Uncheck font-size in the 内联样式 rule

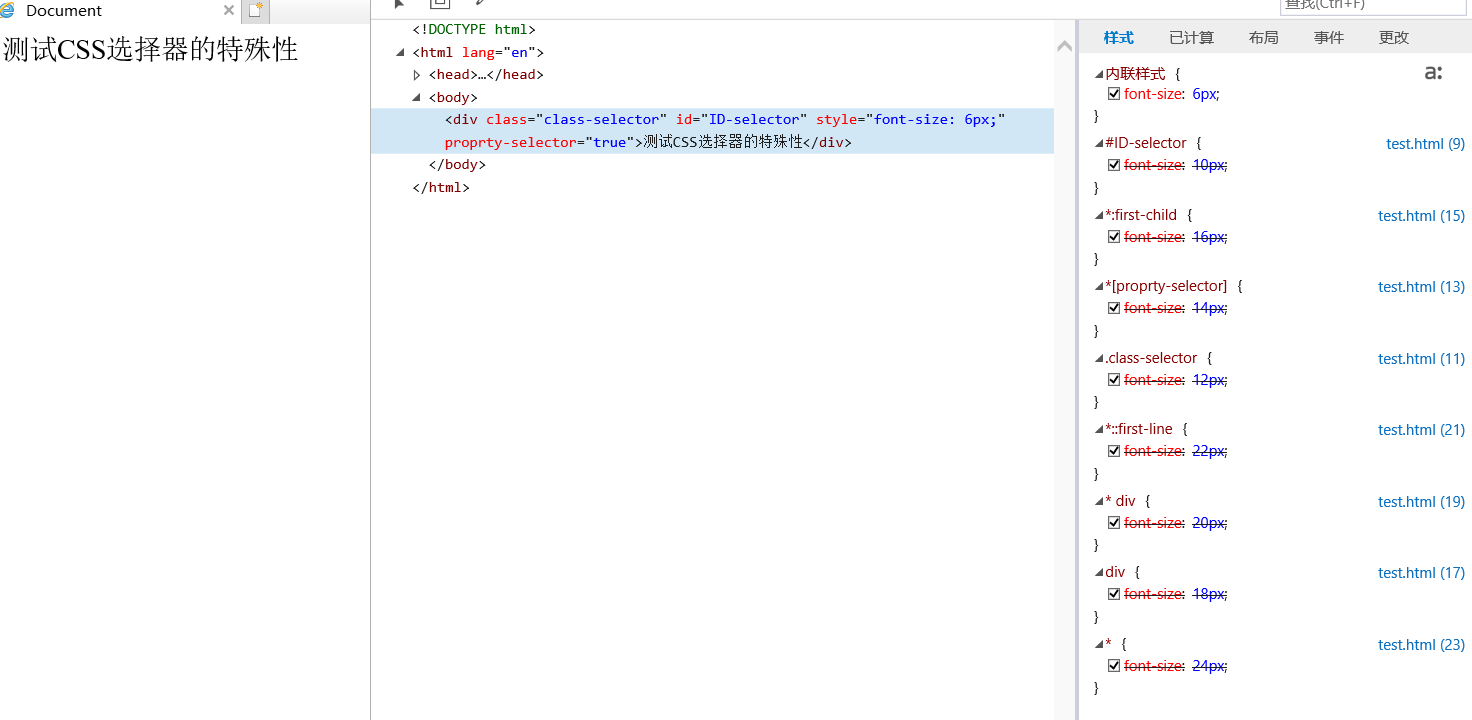(1114, 93)
